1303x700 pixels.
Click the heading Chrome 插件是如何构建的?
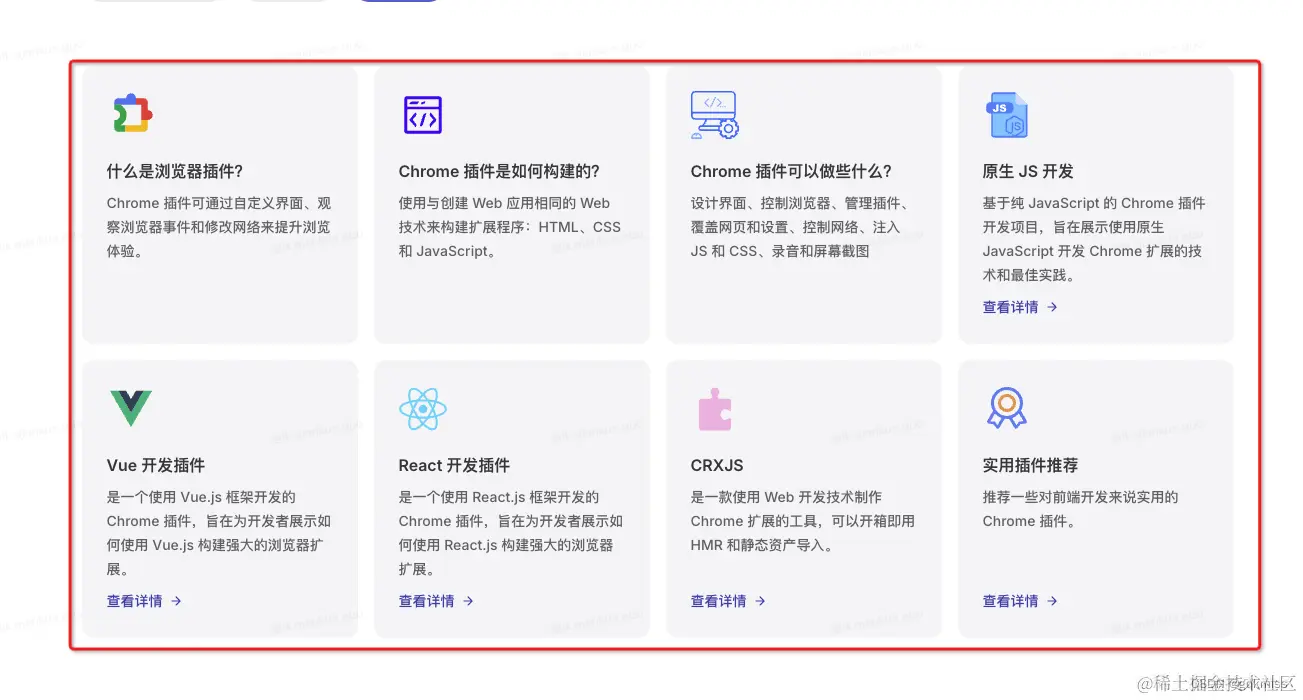(x=499, y=171)
